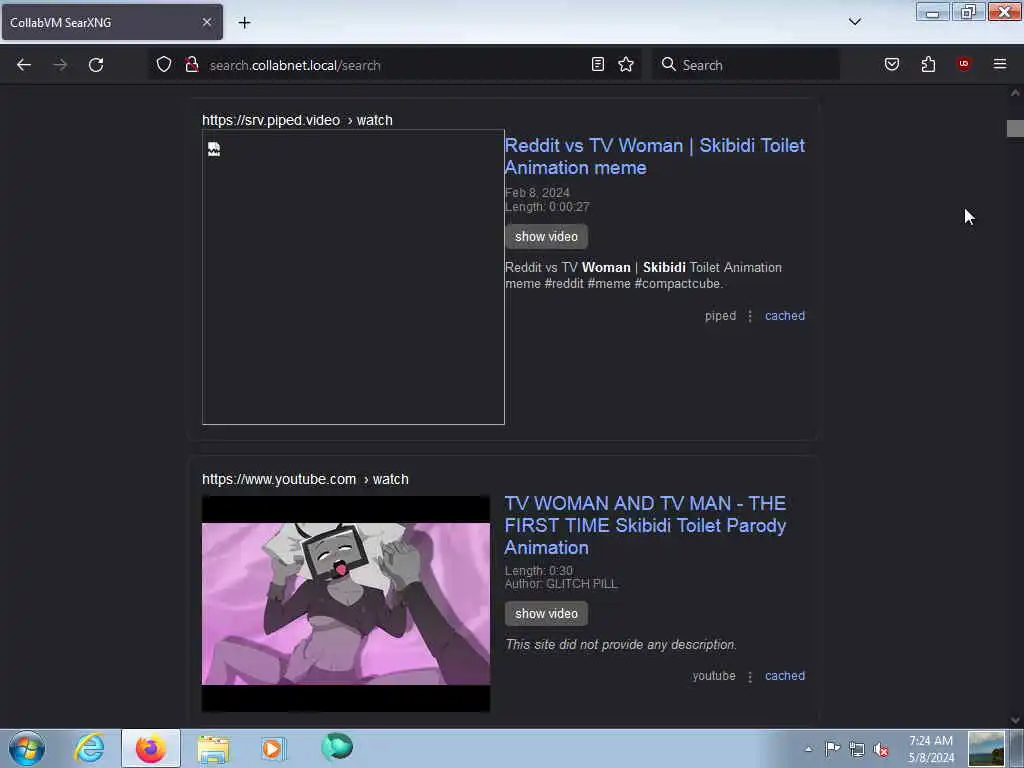
Task: Expand the list all tabs chevron
Action: pyautogui.click(x=854, y=22)
